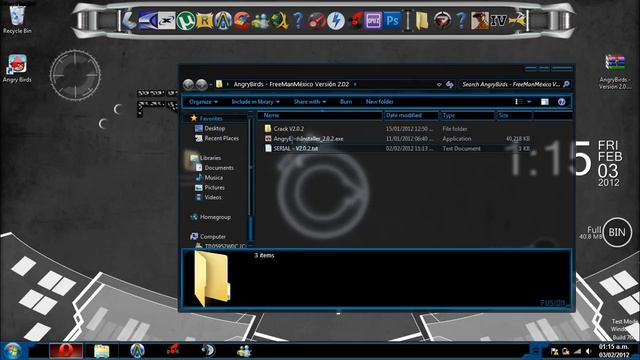Sort files by the Size column
The width and height of the screenshot is (640, 360).
point(514,116)
